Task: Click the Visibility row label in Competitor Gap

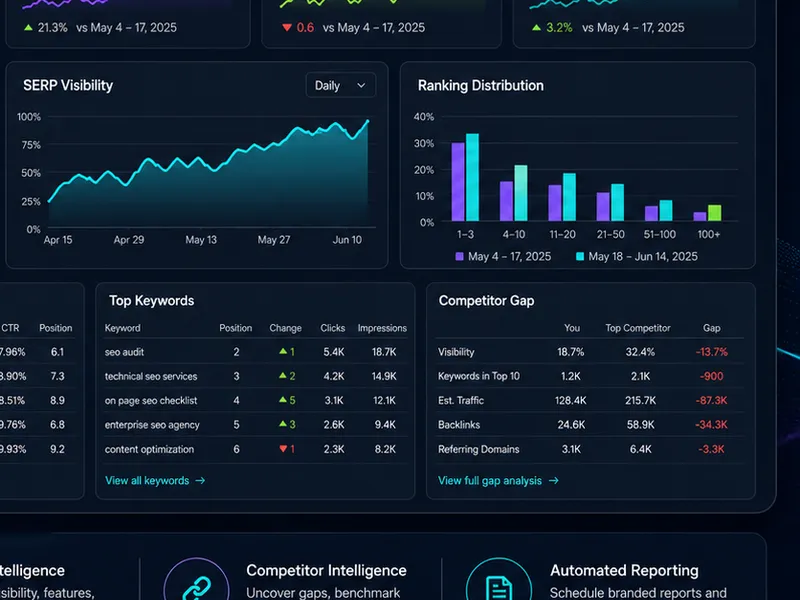Action: coord(456,352)
